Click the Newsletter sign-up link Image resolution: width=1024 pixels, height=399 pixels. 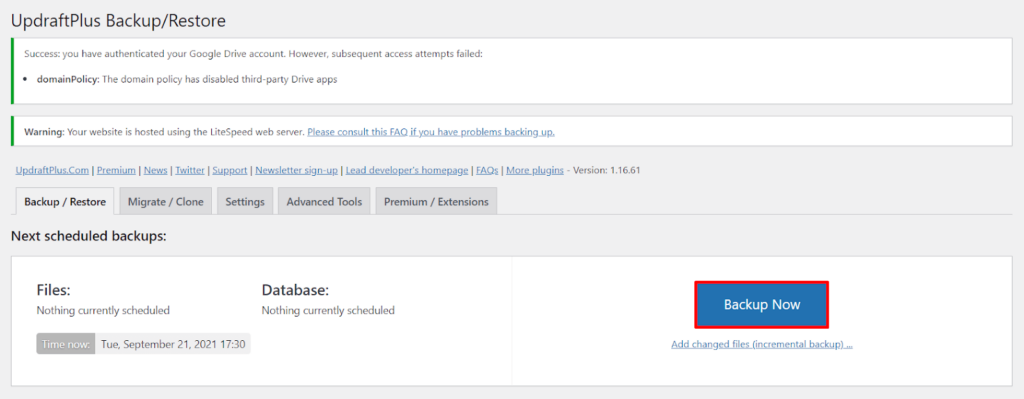(296, 170)
